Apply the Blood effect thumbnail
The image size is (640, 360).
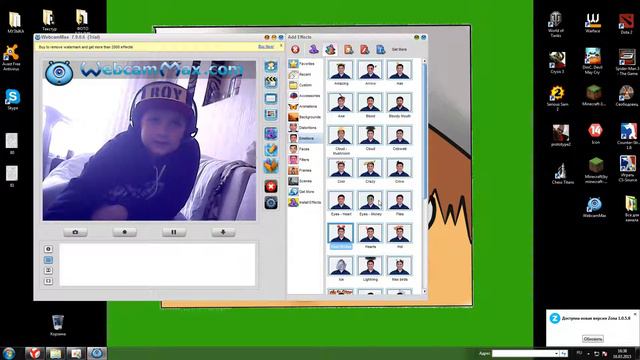click(370, 102)
